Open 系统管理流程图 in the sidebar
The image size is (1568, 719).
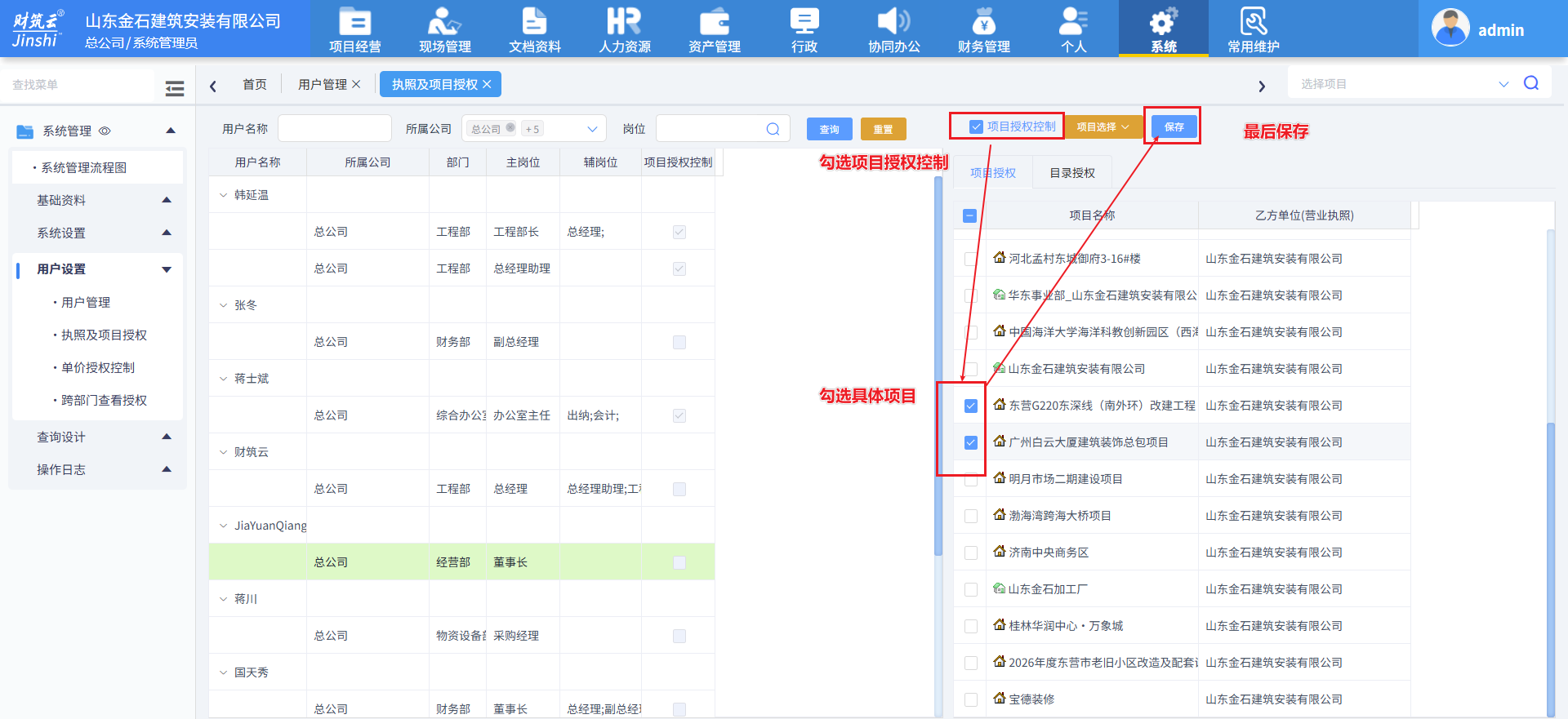coord(83,167)
